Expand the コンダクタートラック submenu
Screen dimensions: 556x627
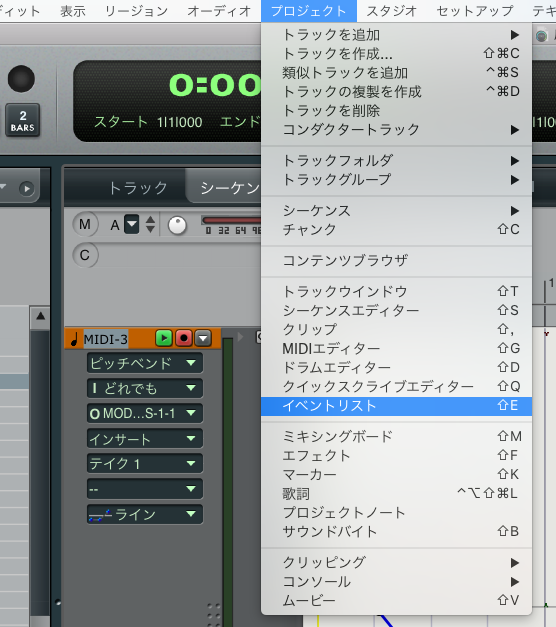coord(396,130)
